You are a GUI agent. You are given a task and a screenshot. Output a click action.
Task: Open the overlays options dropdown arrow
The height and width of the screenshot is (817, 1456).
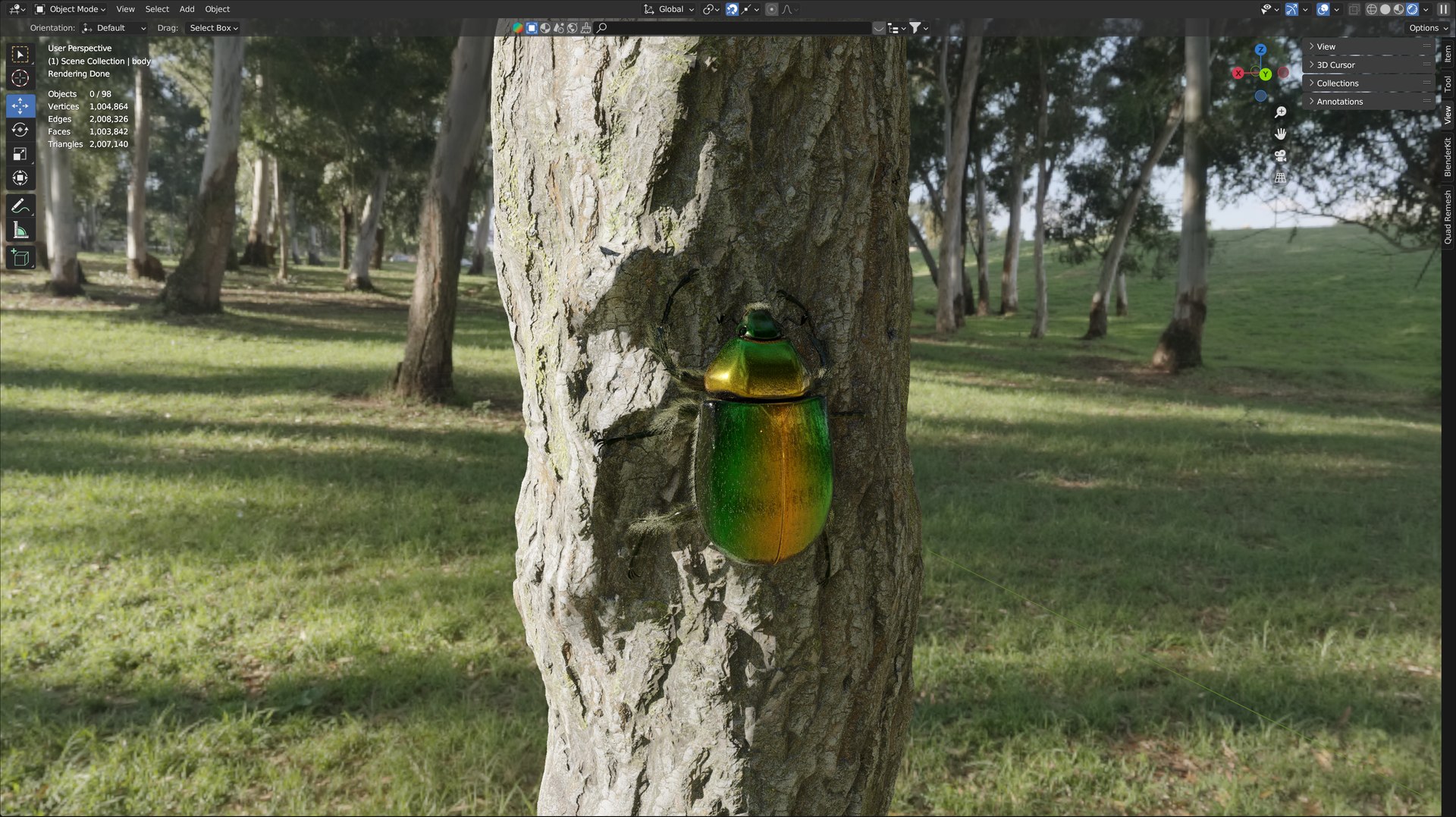[x=1337, y=9]
